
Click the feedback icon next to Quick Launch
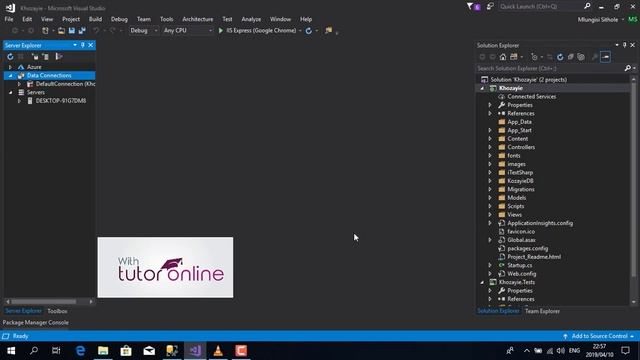point(490,7)
